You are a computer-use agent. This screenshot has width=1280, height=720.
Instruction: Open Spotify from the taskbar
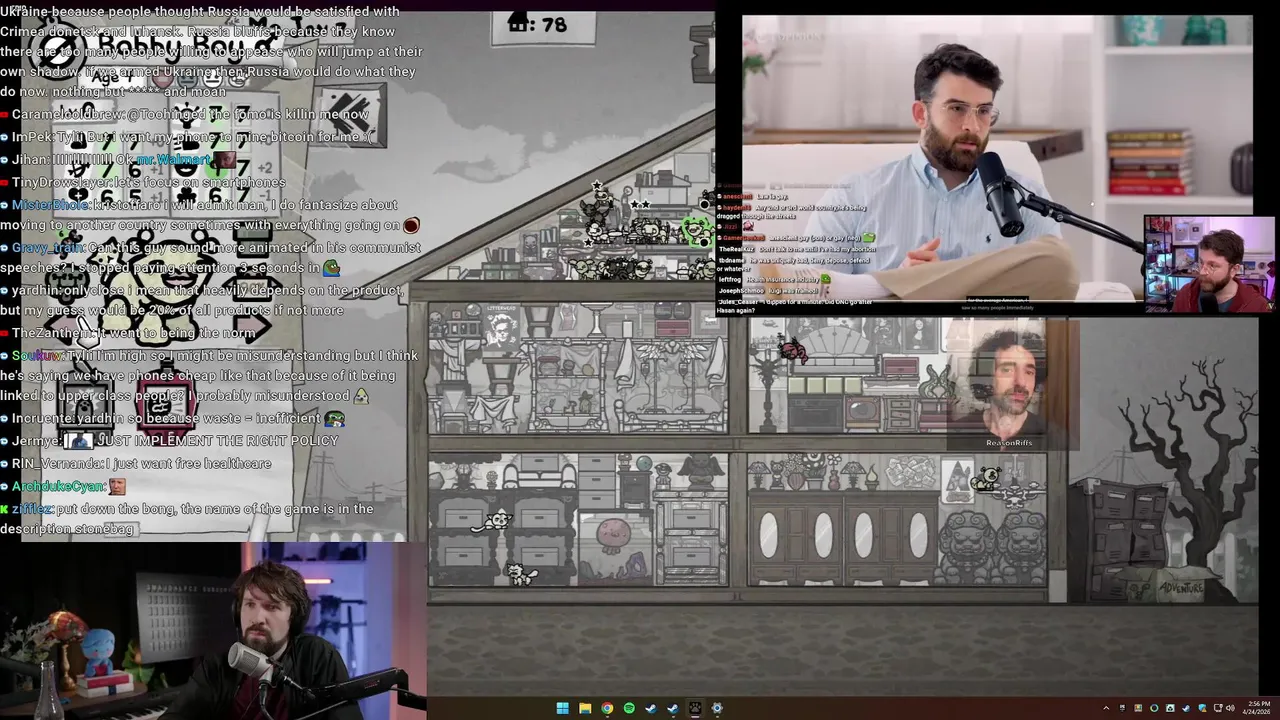point(629,708)
